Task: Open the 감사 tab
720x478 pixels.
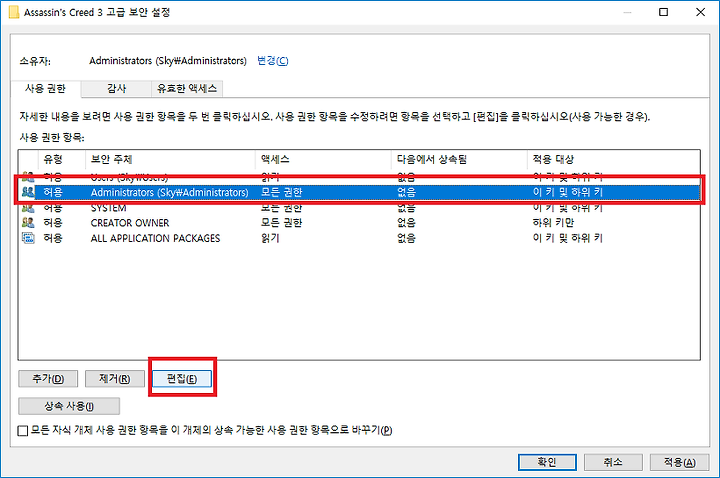Action: coord(117,89)
